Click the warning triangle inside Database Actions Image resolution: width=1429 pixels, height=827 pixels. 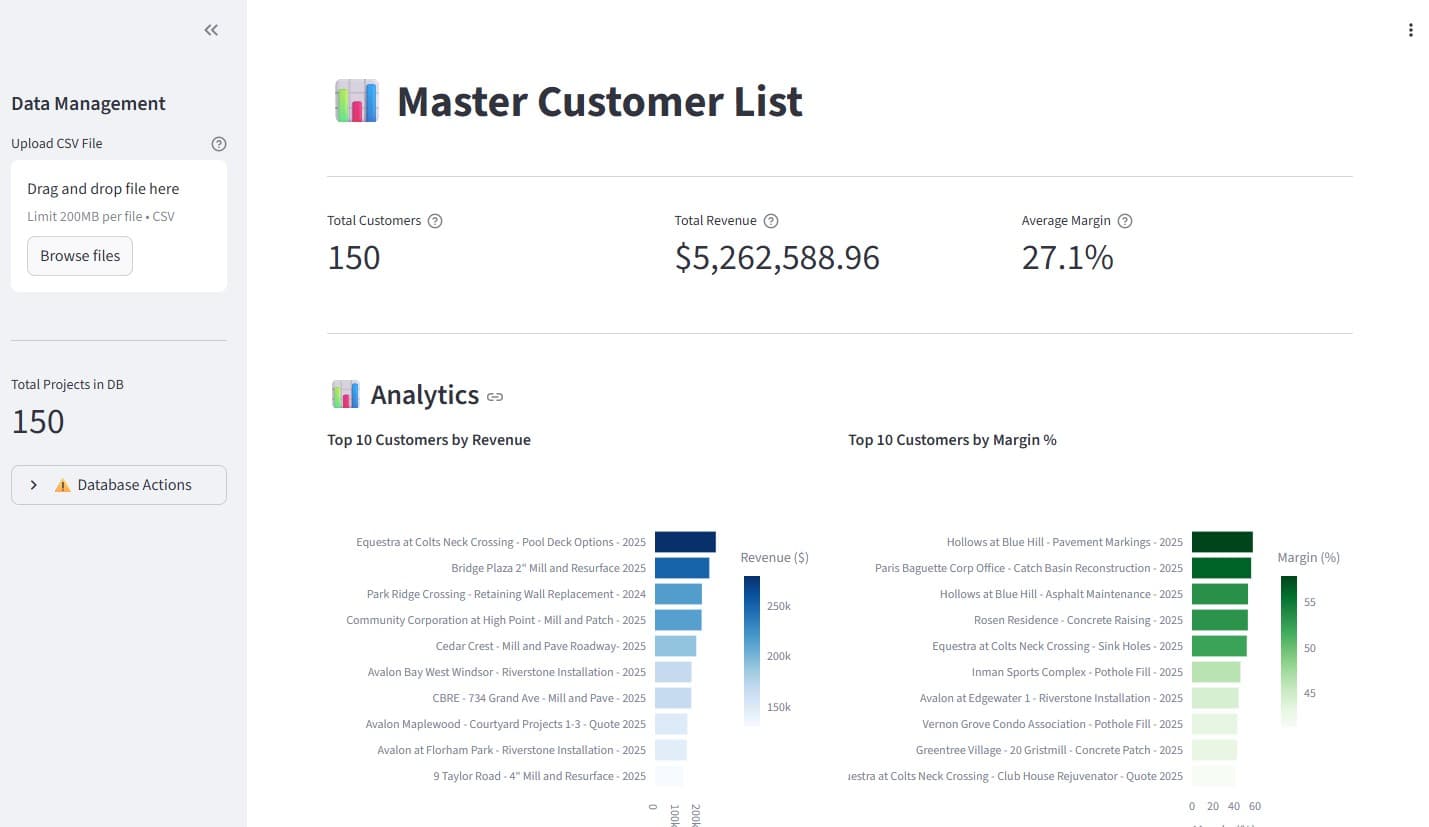tap(62, 484)
